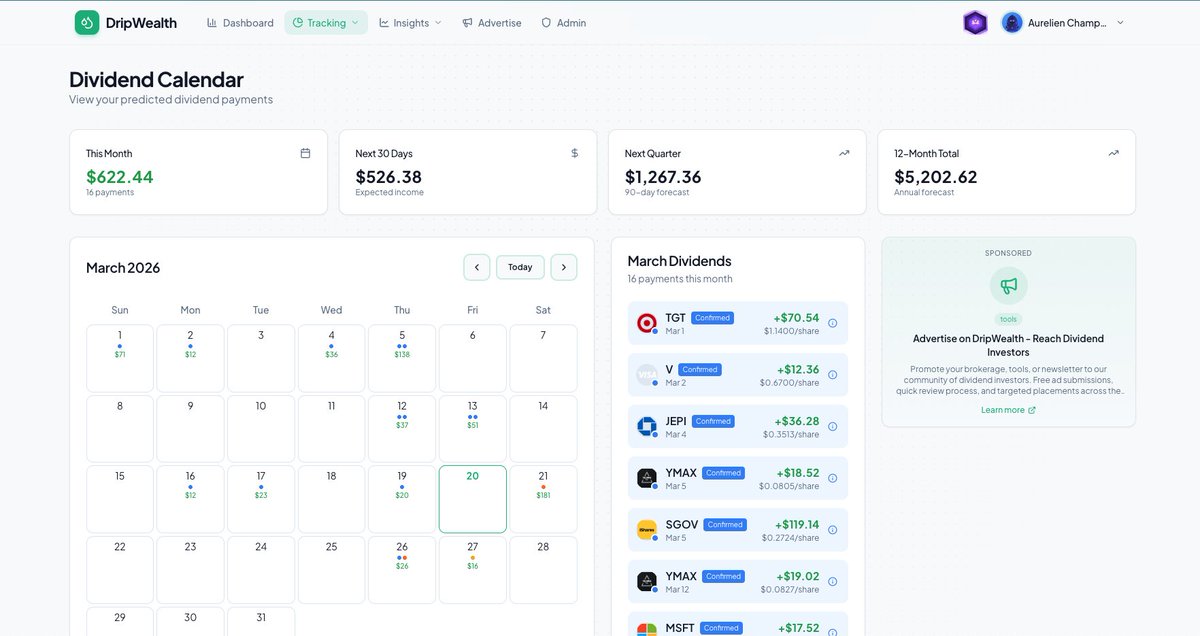Click calendar icon on This Month card
This screenshot has height=636, width=1200.
[x=305, y=153]
